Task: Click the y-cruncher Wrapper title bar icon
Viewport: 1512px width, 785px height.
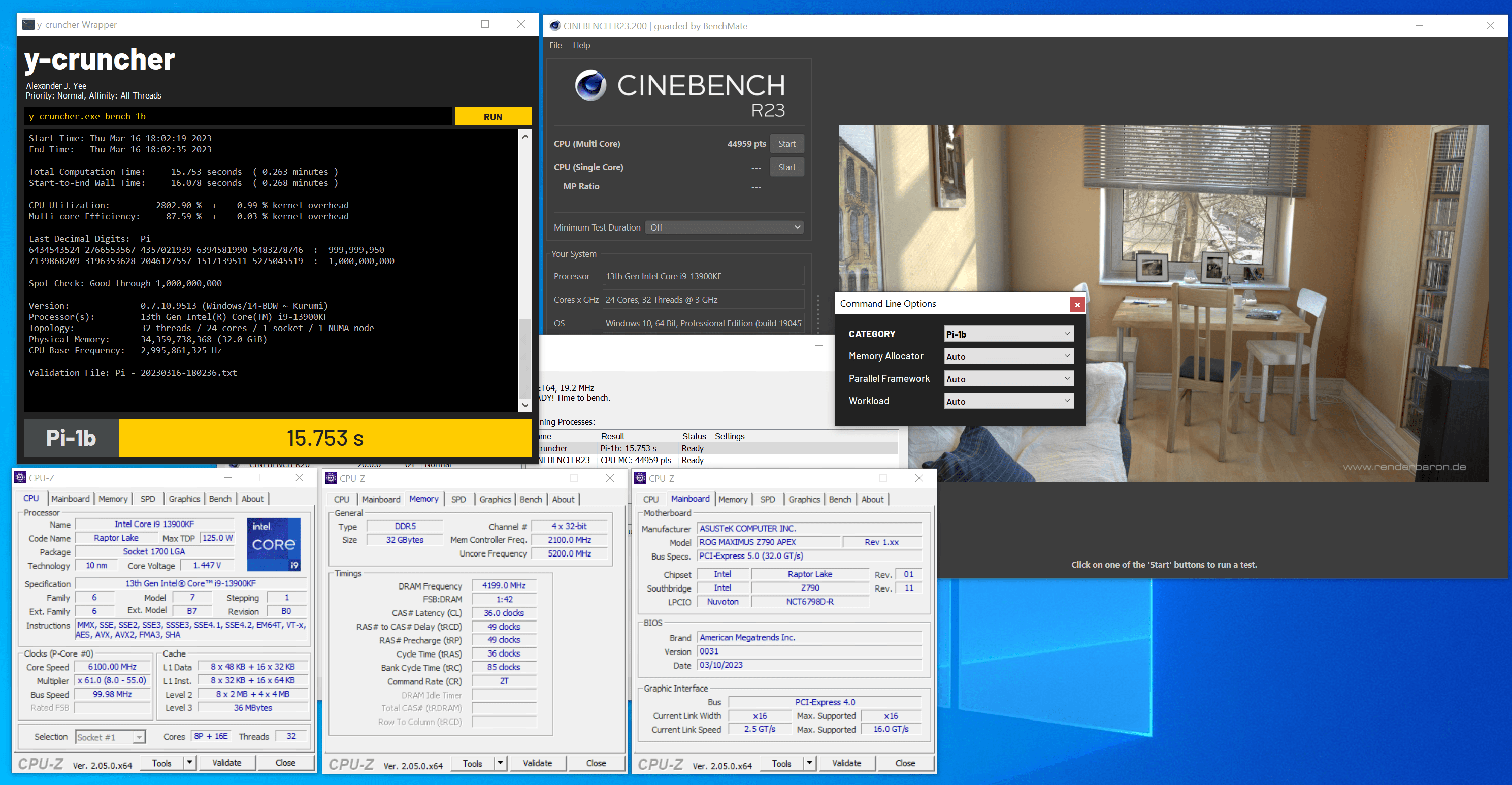Action: [28, 24]
